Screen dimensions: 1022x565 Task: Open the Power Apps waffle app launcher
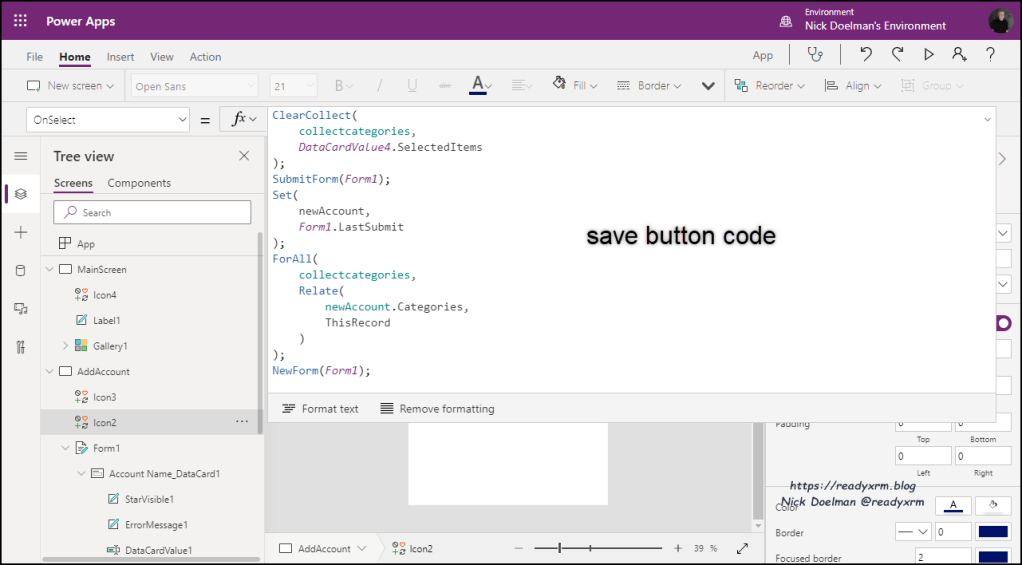point(20,20)
